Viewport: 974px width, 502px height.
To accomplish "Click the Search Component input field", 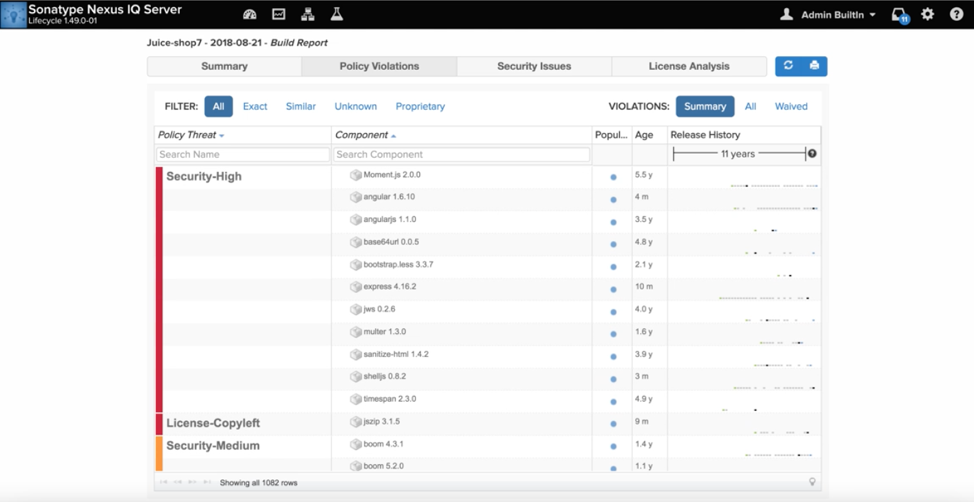I will pos(461,155).
